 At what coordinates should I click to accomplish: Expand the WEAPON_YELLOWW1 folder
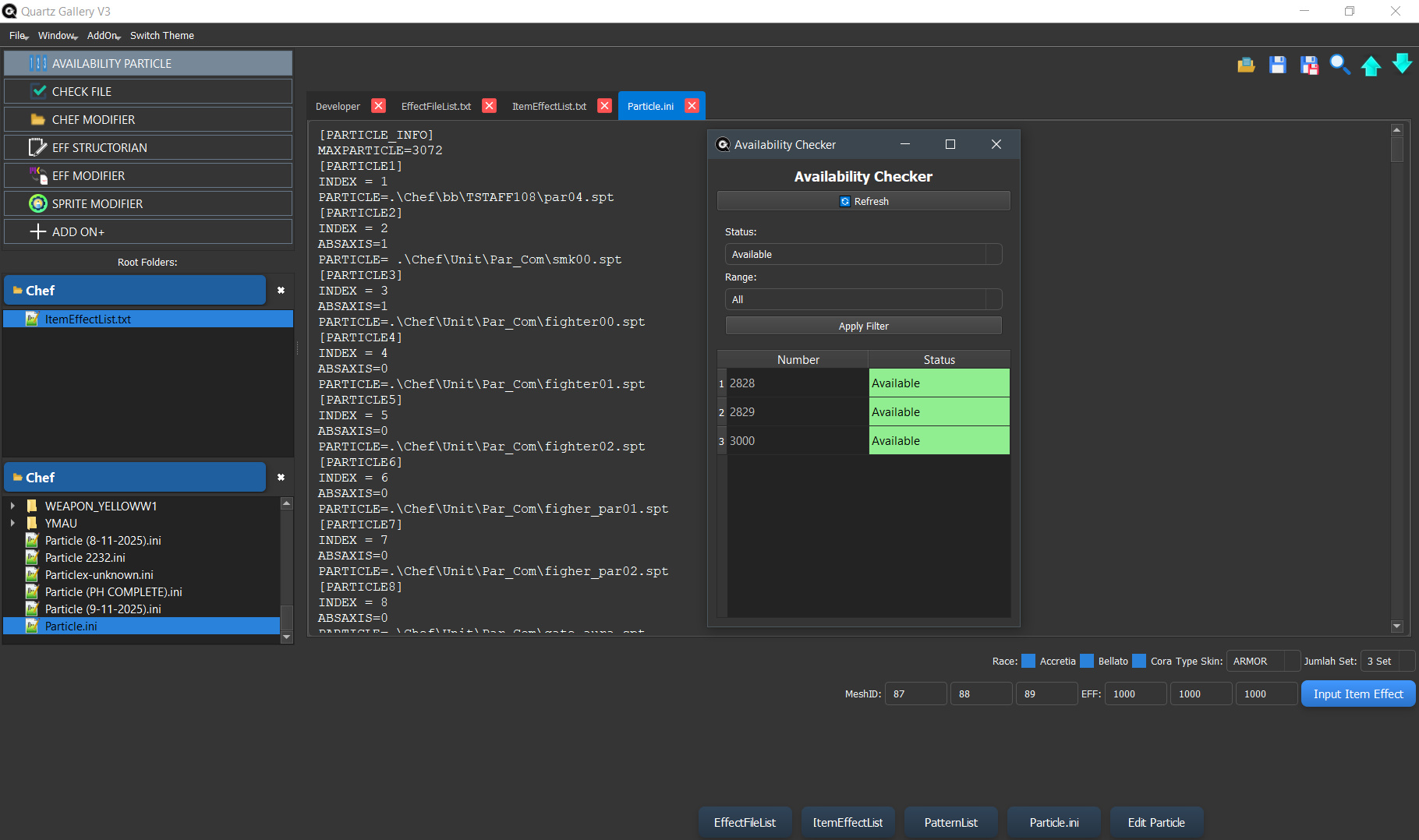(12, 506)
